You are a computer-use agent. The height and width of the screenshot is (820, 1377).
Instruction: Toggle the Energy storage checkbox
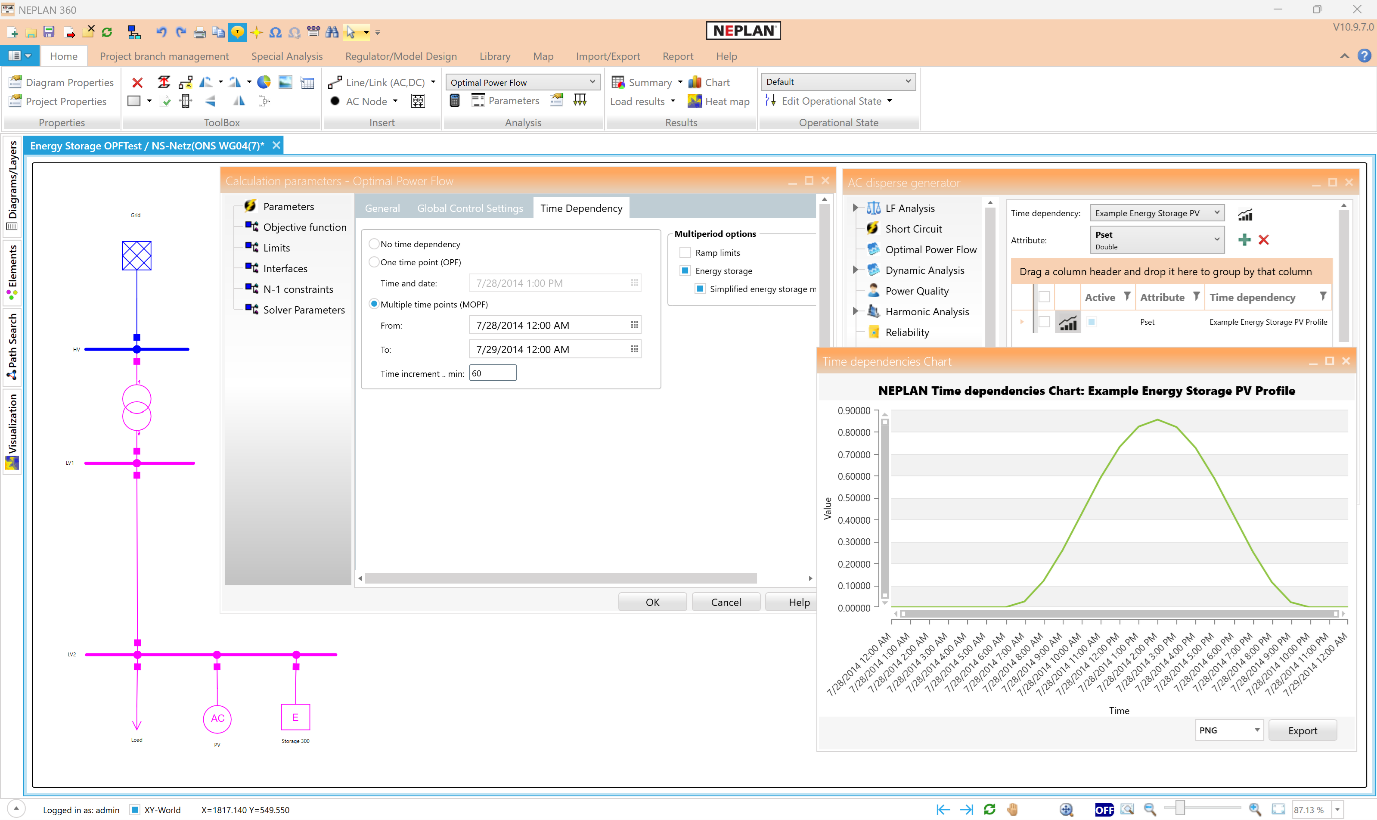tap(685, 271)
